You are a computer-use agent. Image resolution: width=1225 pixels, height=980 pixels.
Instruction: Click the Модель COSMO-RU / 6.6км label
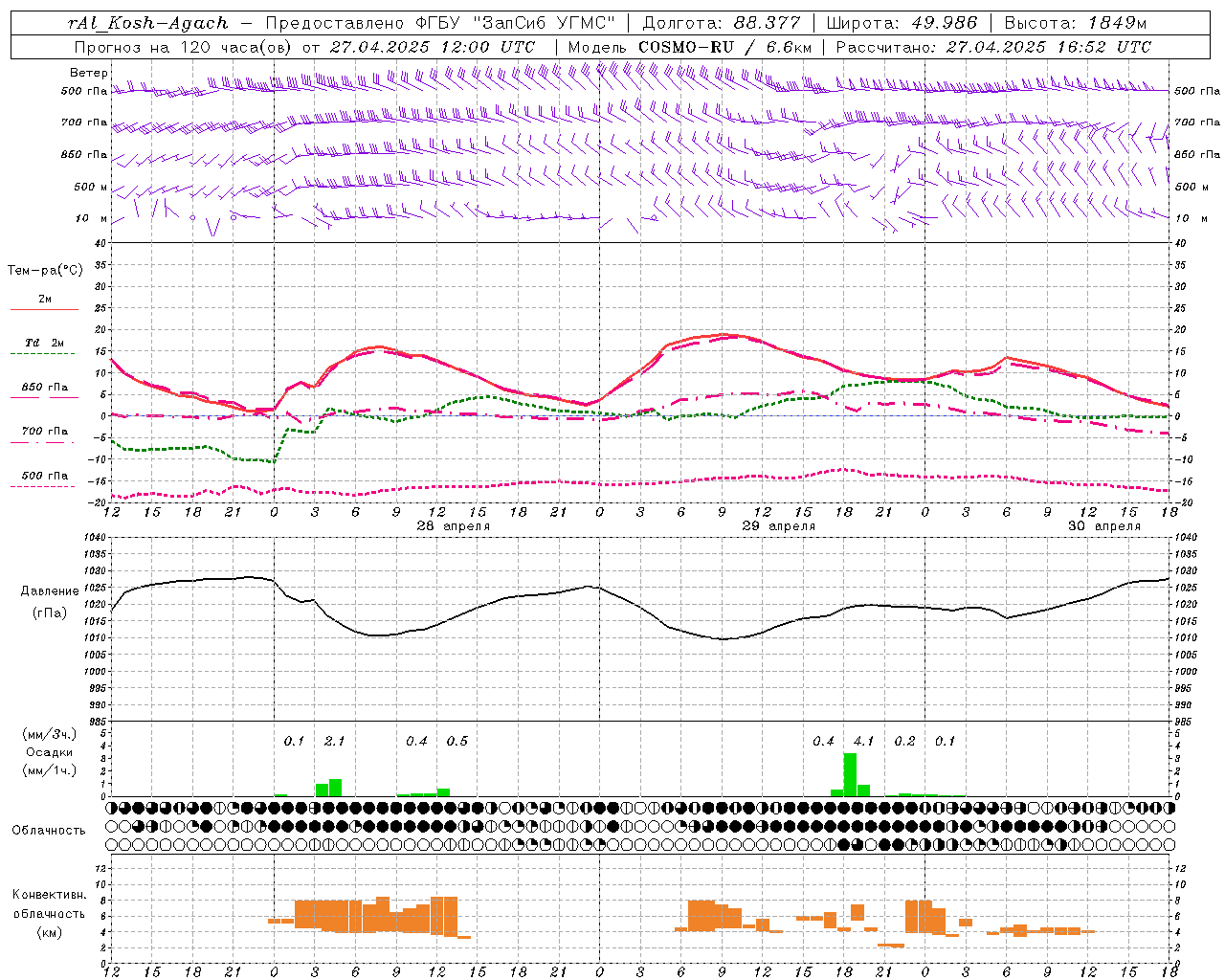(690, 47)
